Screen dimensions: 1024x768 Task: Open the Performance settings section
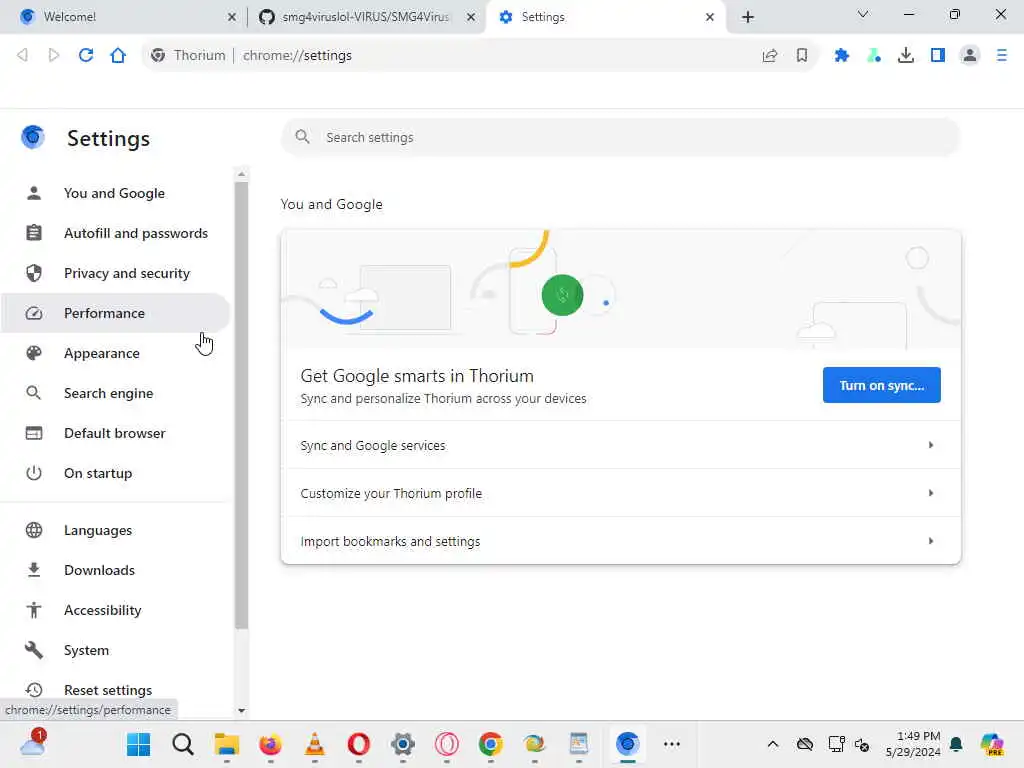(x=115, y=313)
